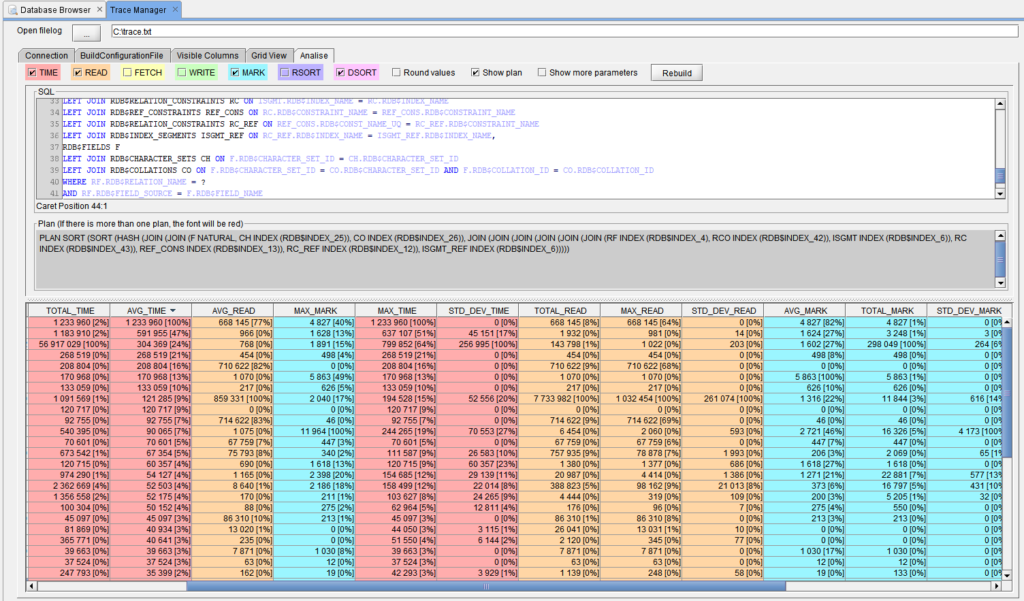Screen dimensions: 1024x601
Task: Open the Visible Columns tab
Action: tap(208, 55)
